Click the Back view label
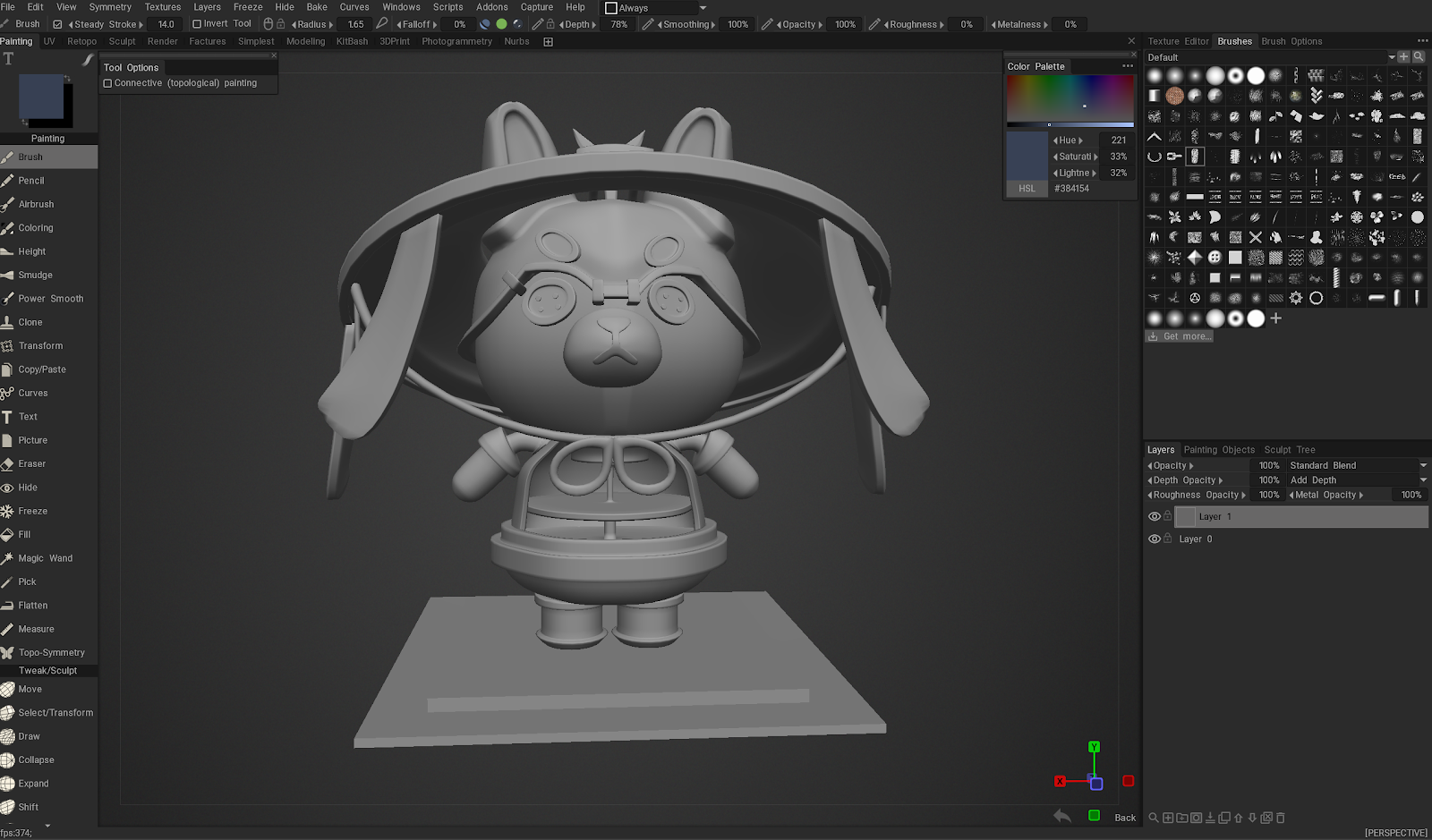Screen dimensions: 1432x840 (x=1125, y=818)
